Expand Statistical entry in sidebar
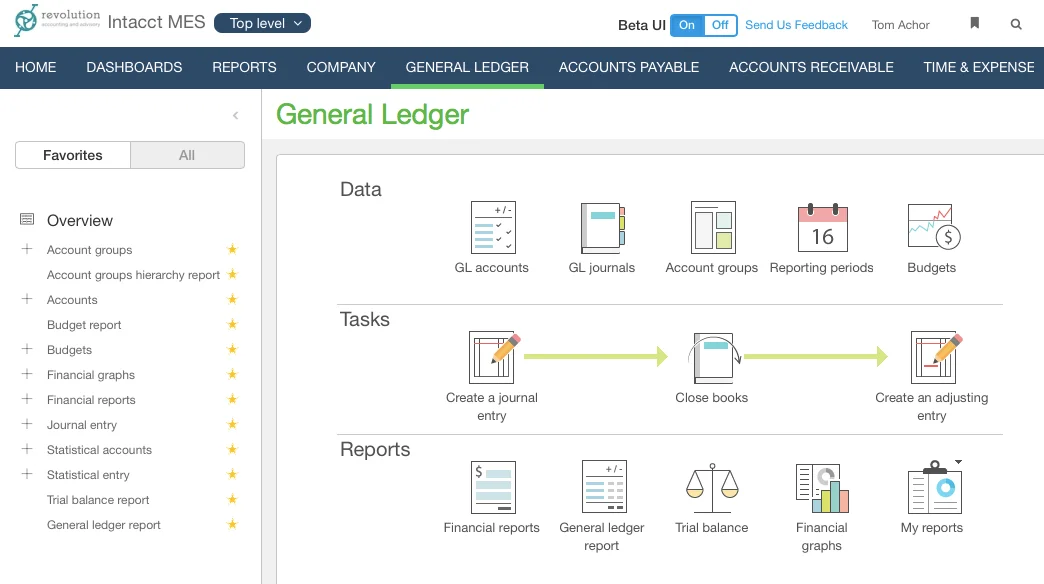The width and height of the screenshot is (1044, 584). tap(27, 473)
